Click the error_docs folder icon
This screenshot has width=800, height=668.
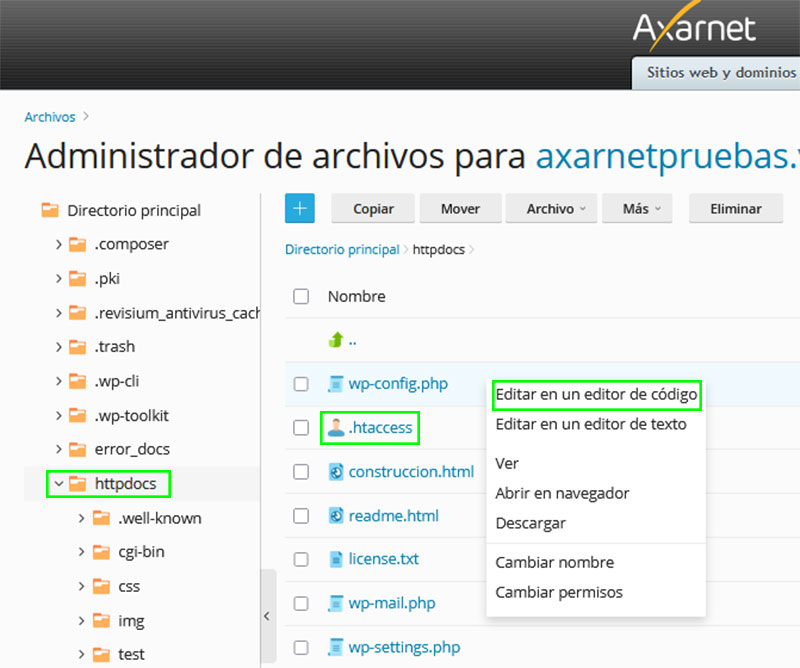(78, 449)
